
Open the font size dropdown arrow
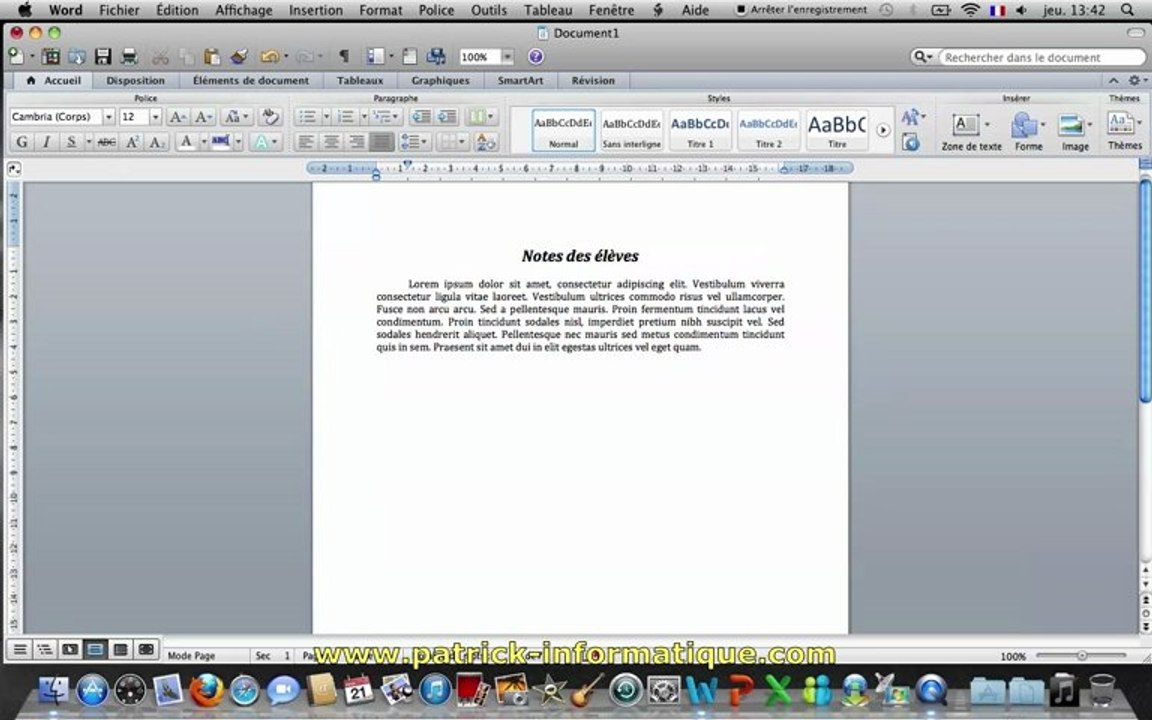point(155,117)
